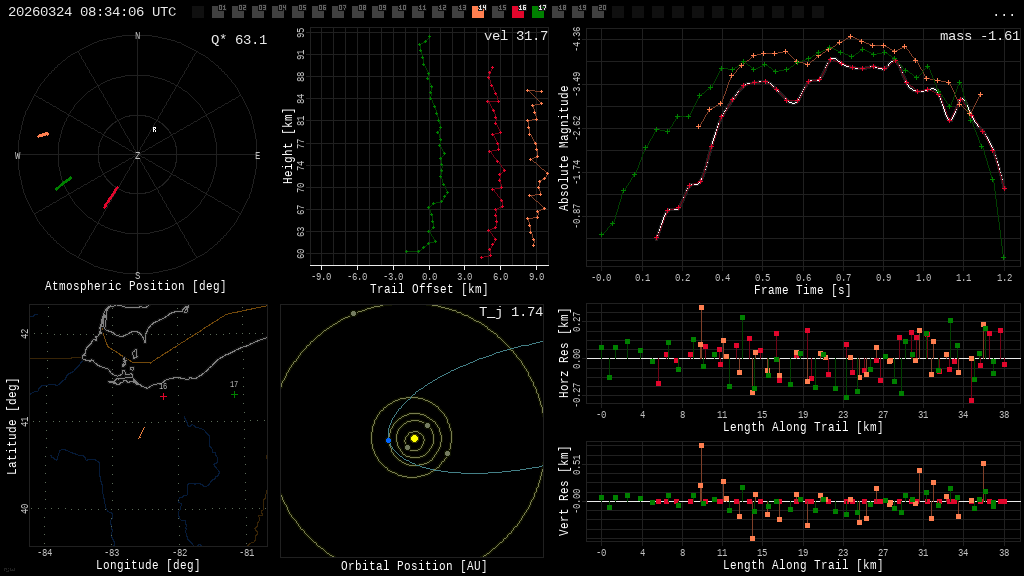
Task: Select the gray station 10 box
Action: pyautogui.click(x=398, y=12)
